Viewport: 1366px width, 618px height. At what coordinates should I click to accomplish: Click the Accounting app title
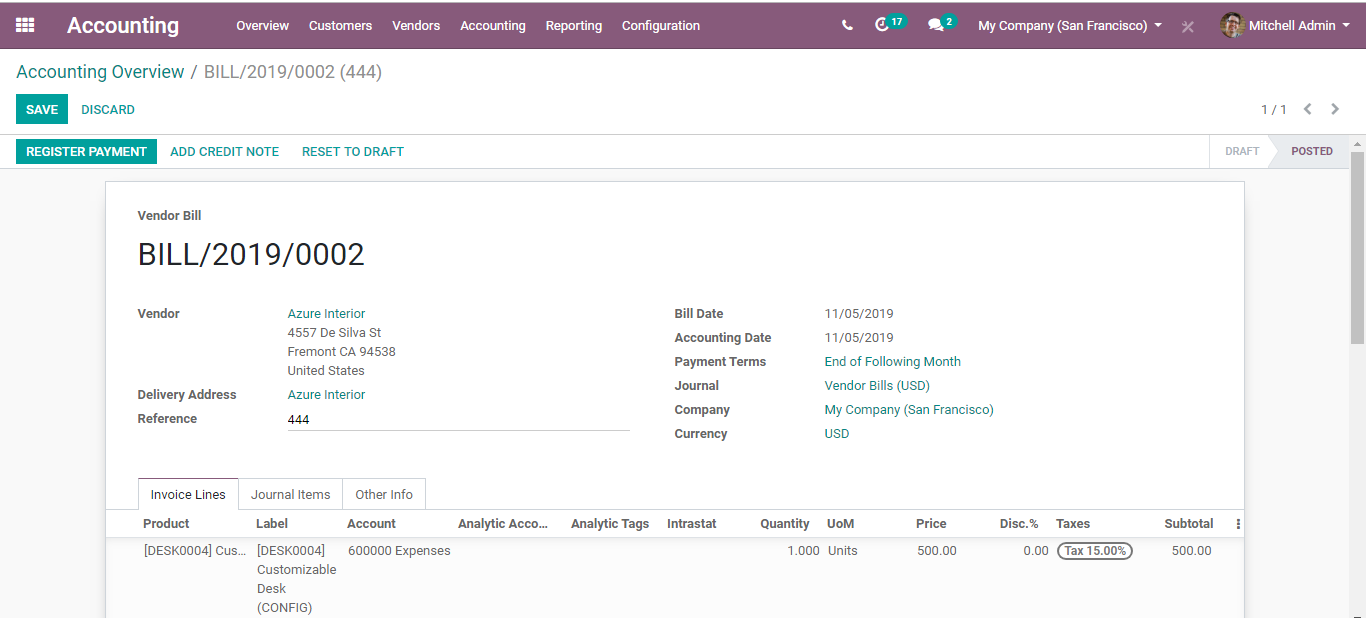(x=123, y=25)
